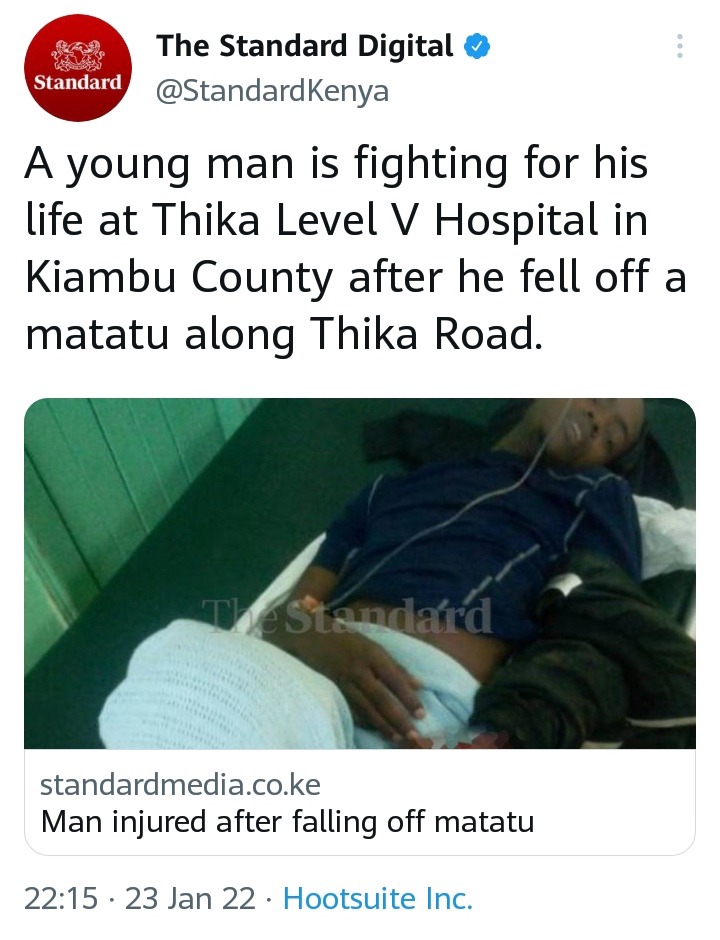Tap the 23 Jan 22 date

point(190,898)
